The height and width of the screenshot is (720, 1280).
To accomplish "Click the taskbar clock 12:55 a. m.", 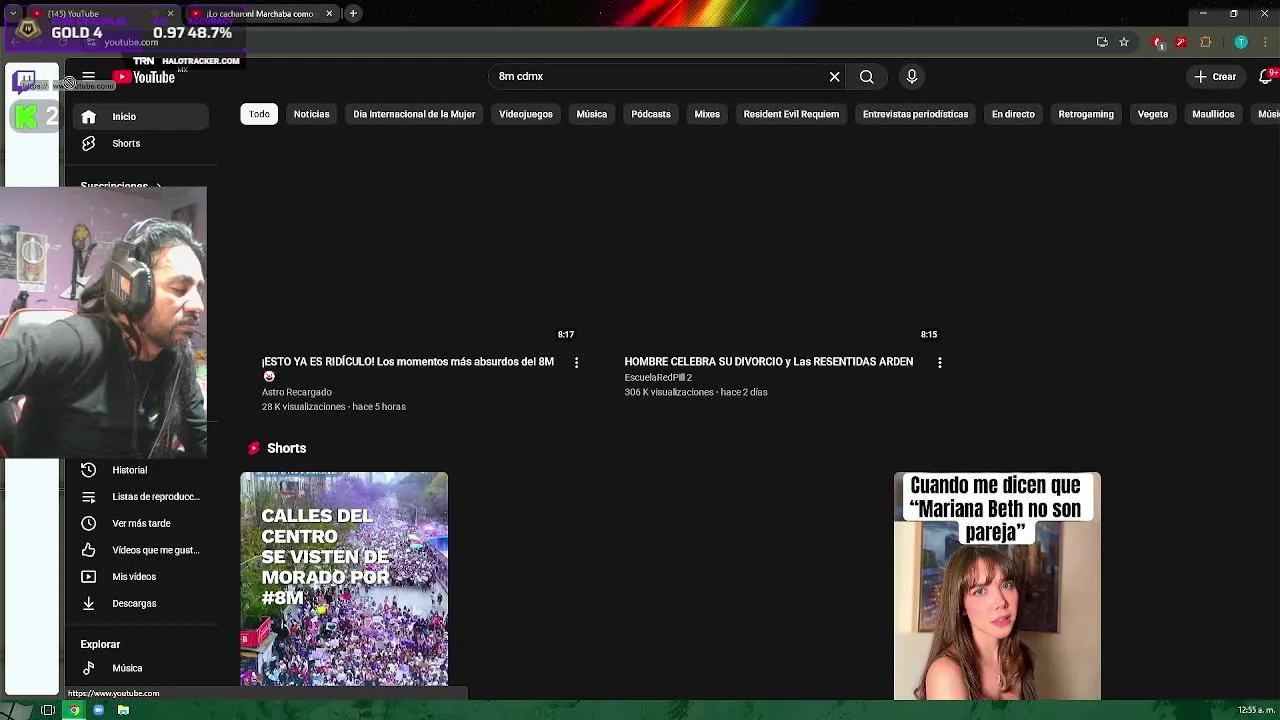I will [x=1256, y=710].
